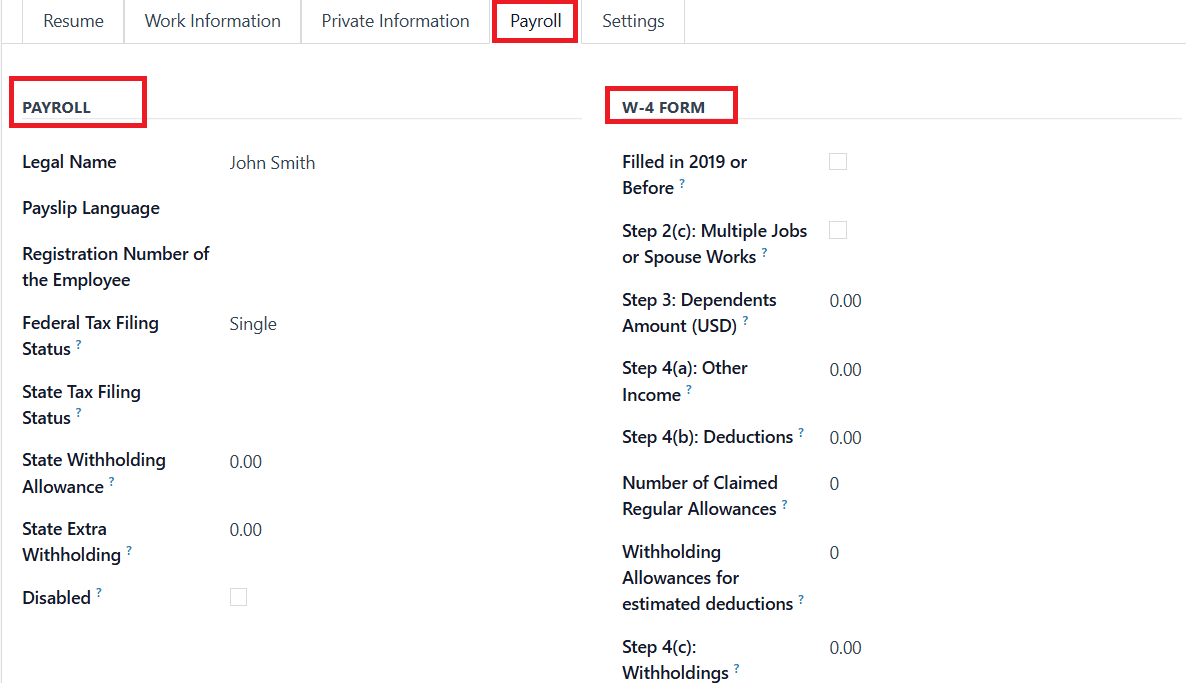
Task: Open the Private Information tab
Action: (395, 21)
